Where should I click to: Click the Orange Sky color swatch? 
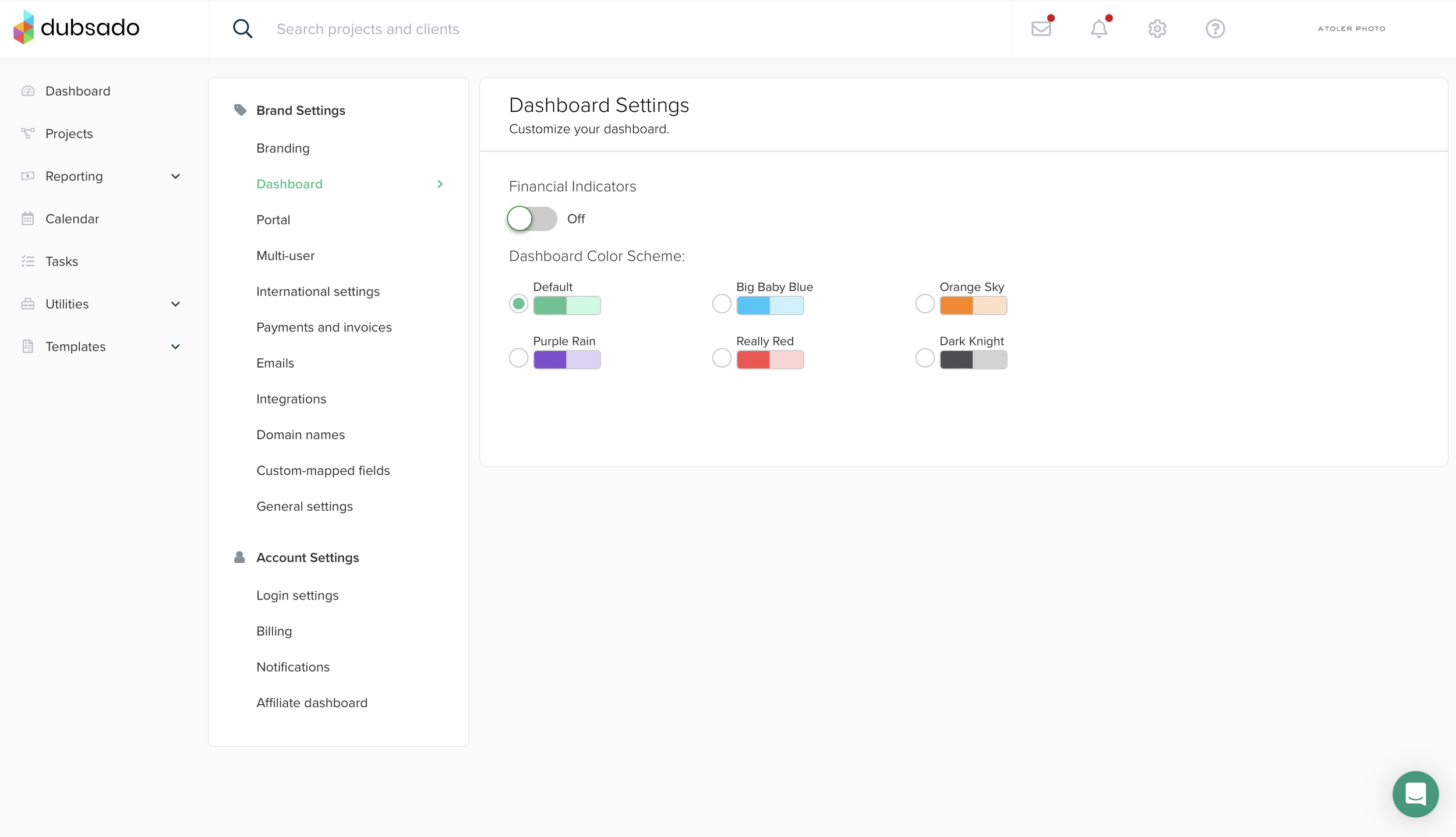pyautogui.click(x=973, y=305)
